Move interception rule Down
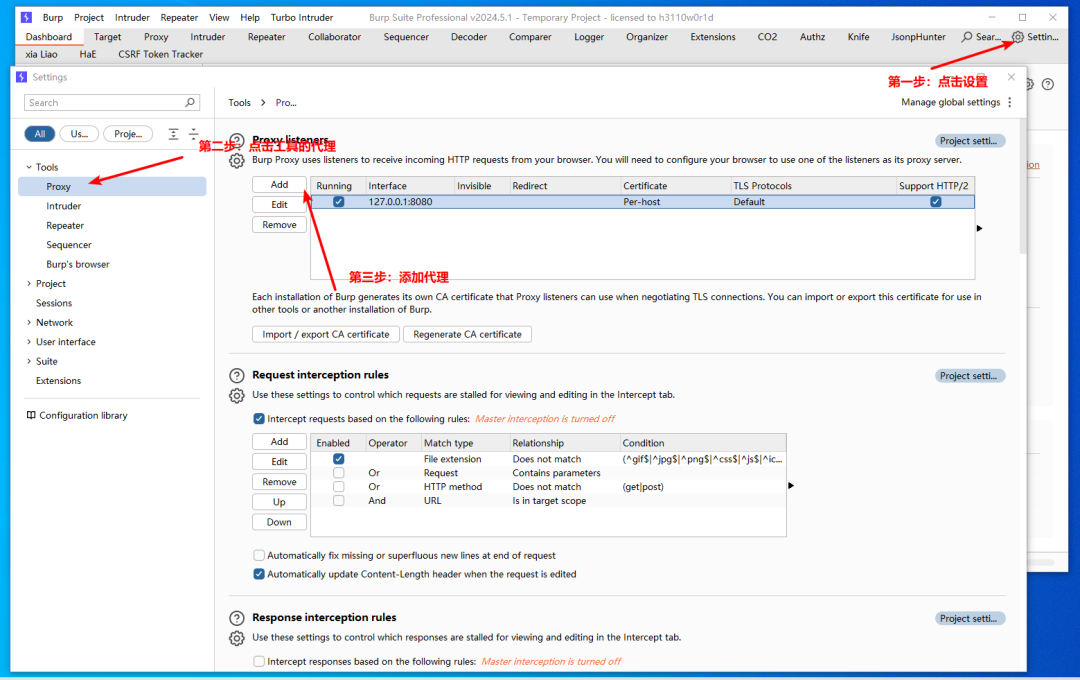Image resolution: width=1080 pixels, height=680 pixels. pyautogui.click(x=279, y=522)
